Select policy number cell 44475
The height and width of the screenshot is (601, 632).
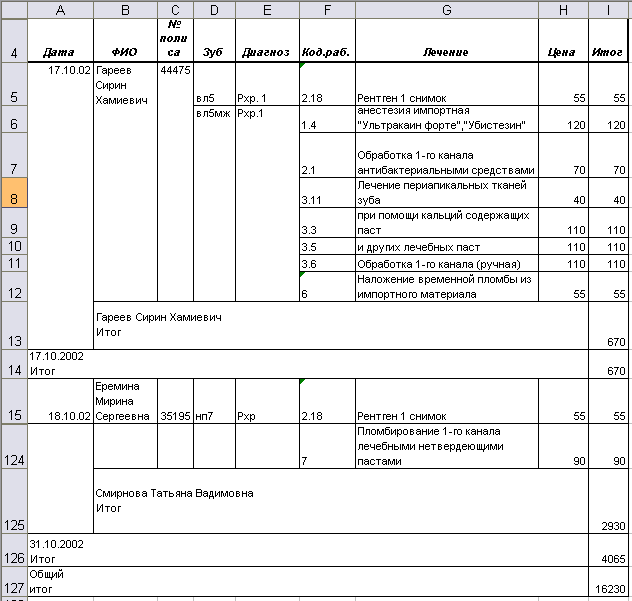pos(175,181)
